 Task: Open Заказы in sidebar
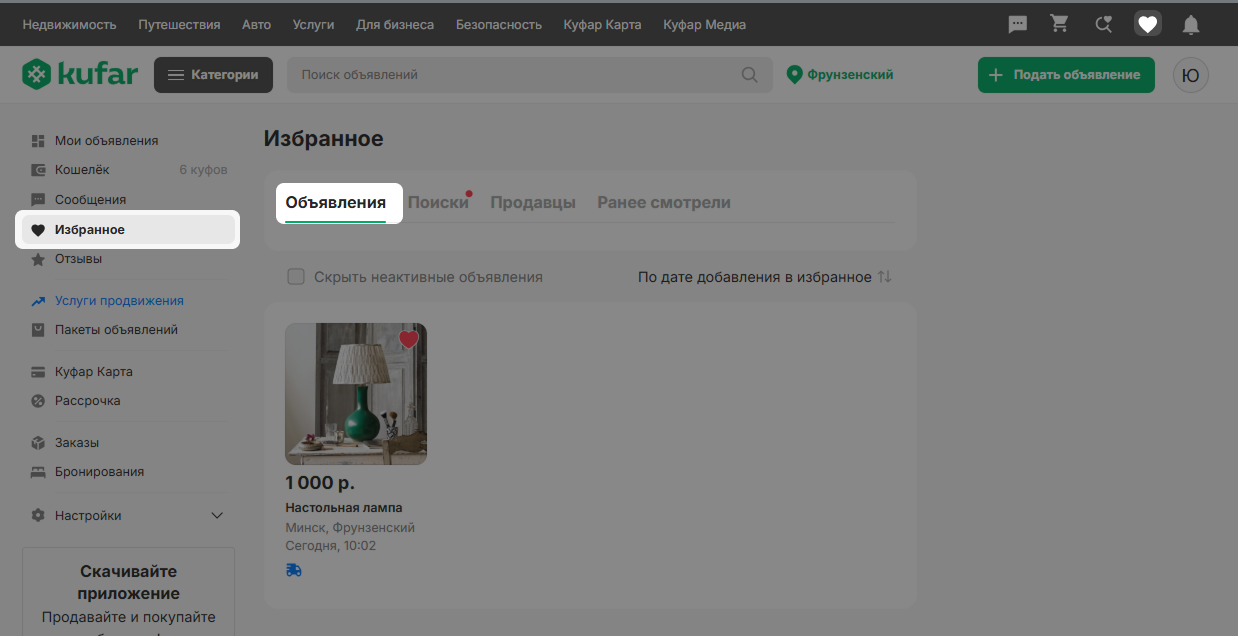point(77,443)
